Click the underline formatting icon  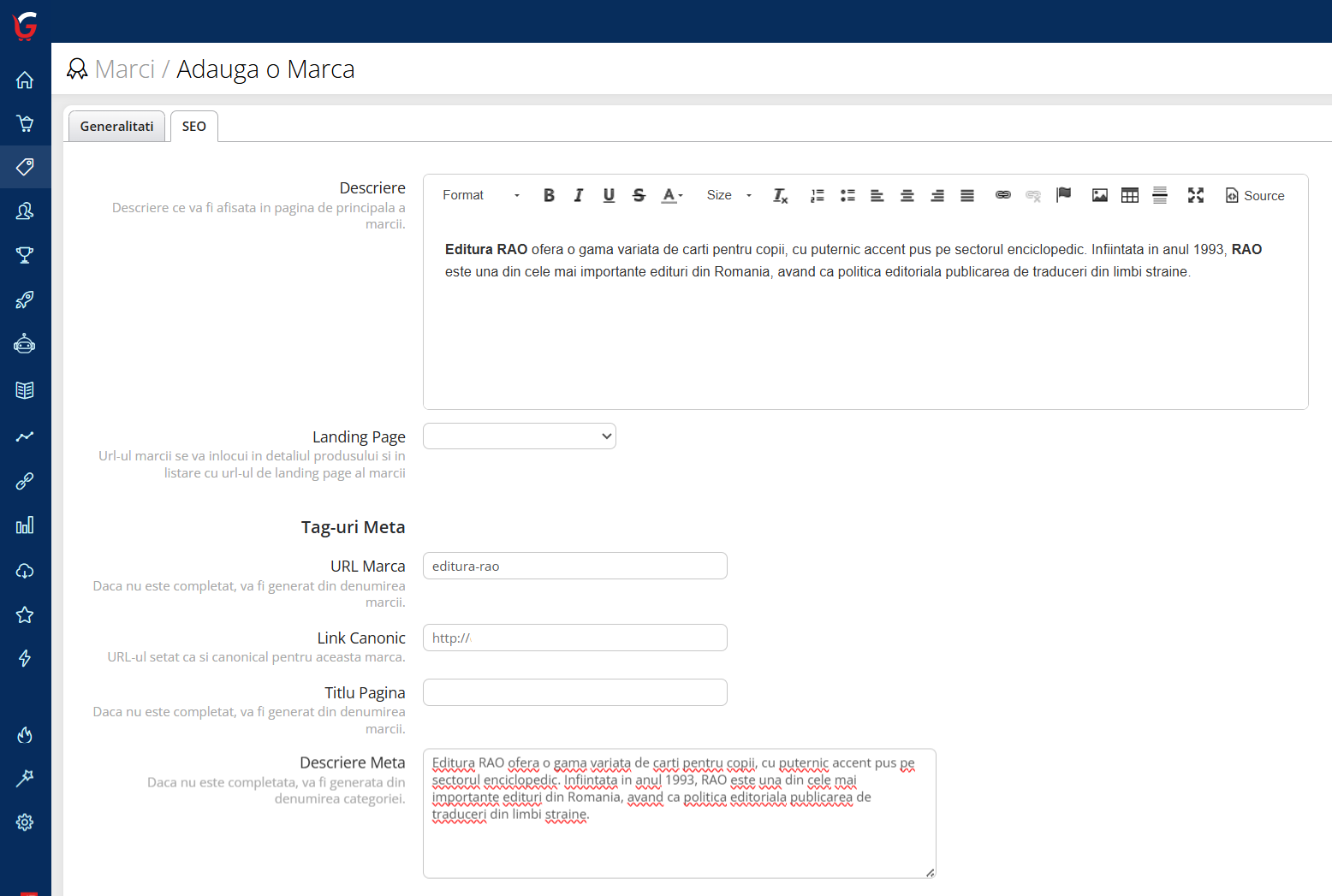coord(609,195)
